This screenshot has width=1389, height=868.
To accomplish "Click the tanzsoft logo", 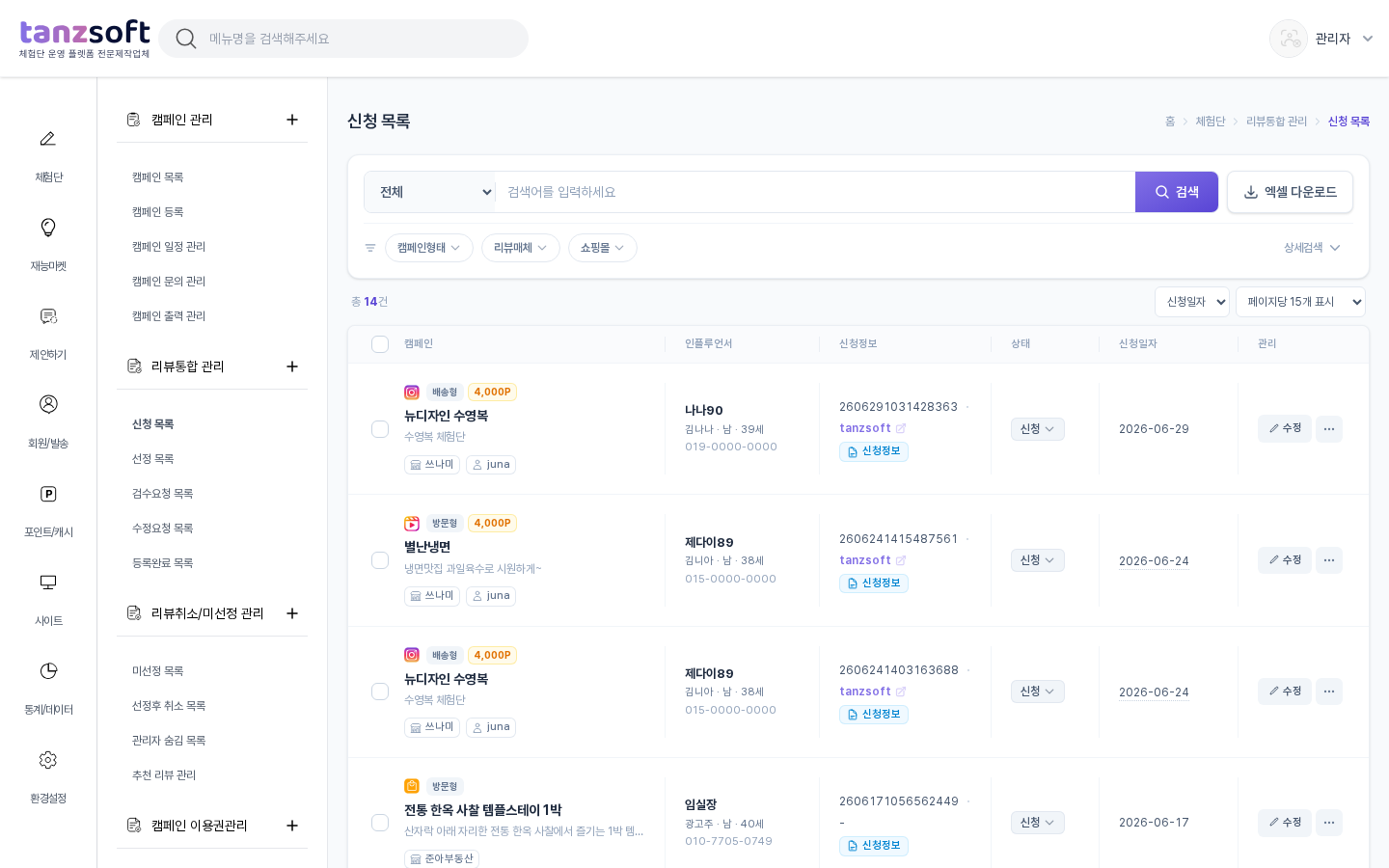I will click(x=85, y=39).
